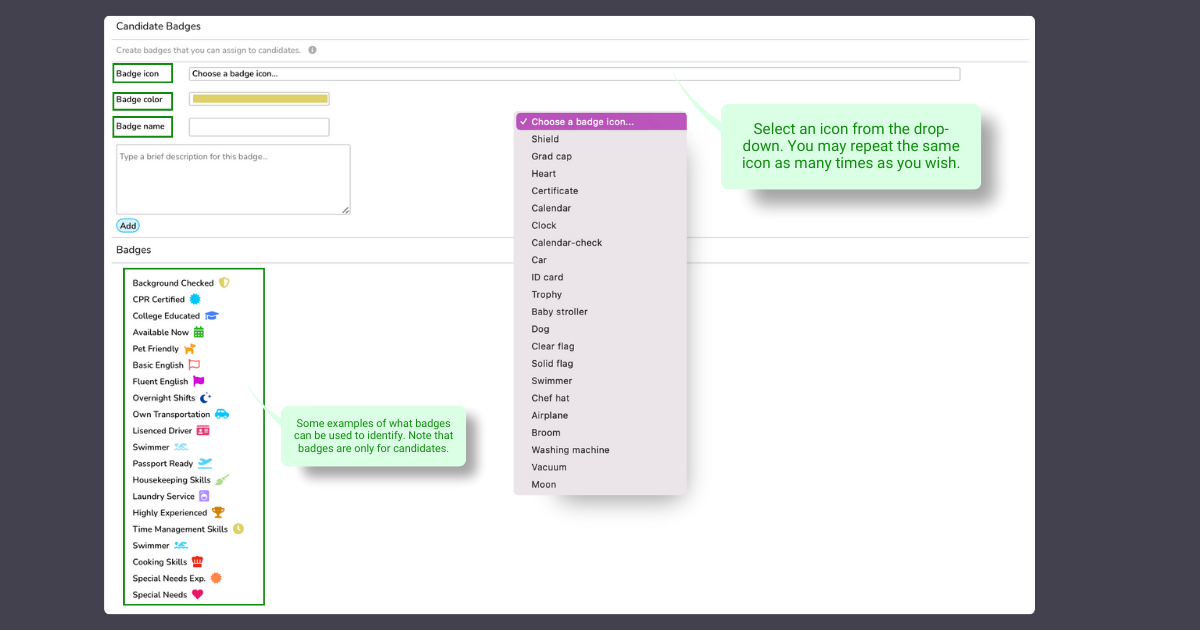Open the Badge icon dropdown field
1200x630 pixels.
point(574,74)
